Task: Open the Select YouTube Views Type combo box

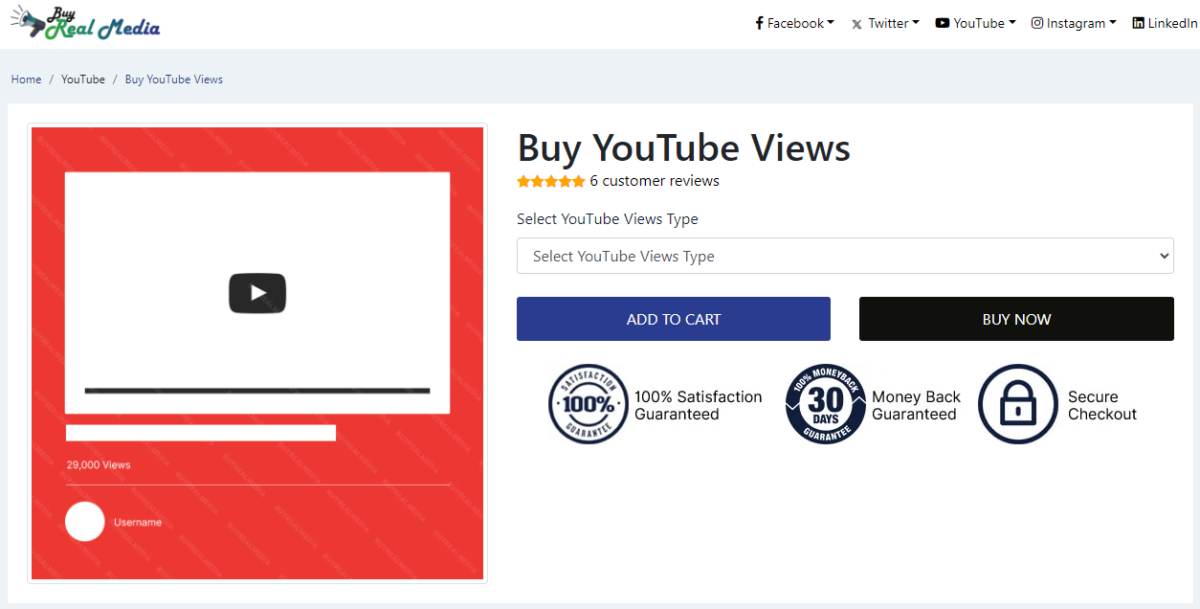Action: click(845, 256)
